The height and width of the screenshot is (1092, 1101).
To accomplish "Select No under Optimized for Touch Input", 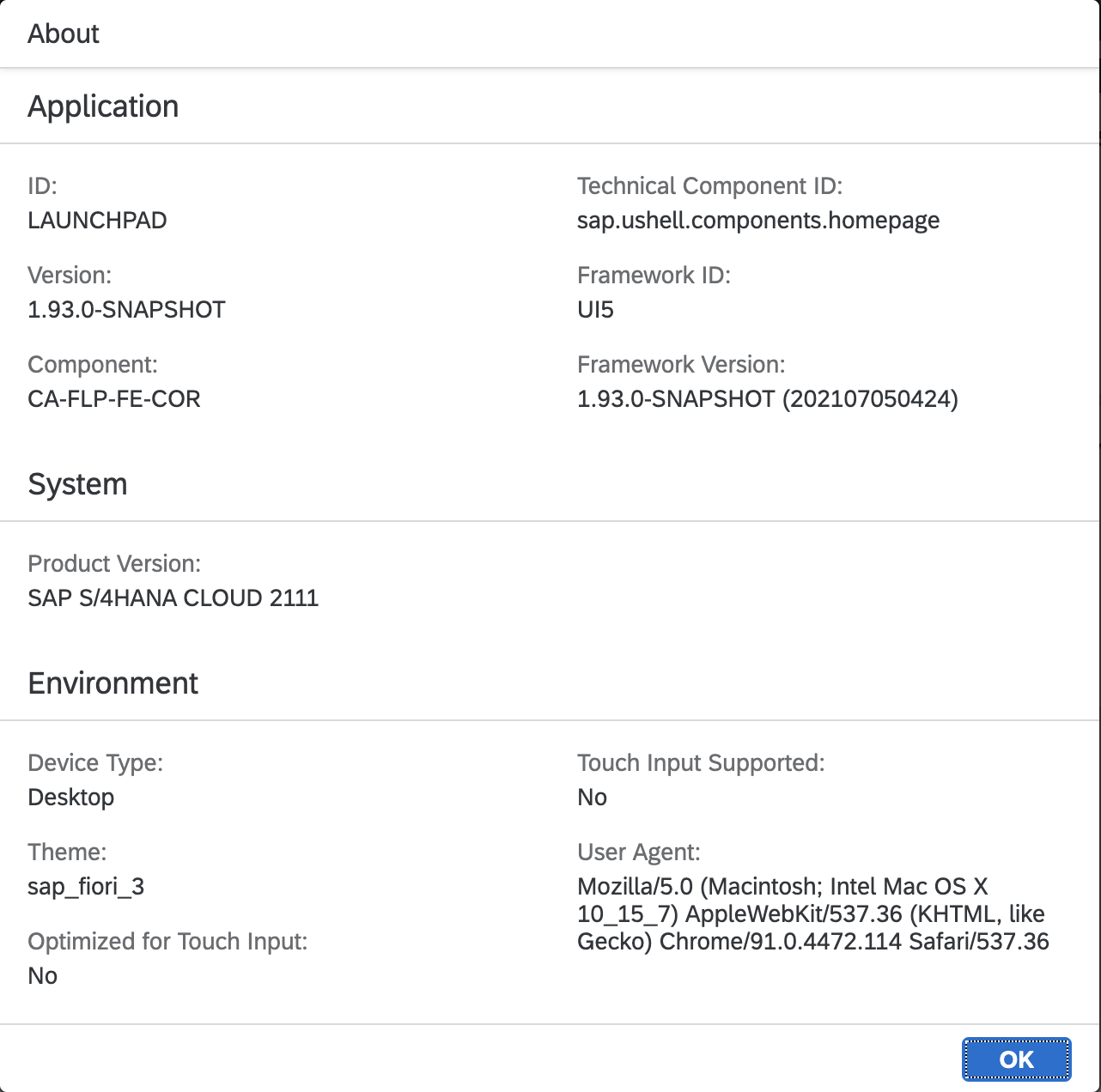I will (x=42, y=976).
